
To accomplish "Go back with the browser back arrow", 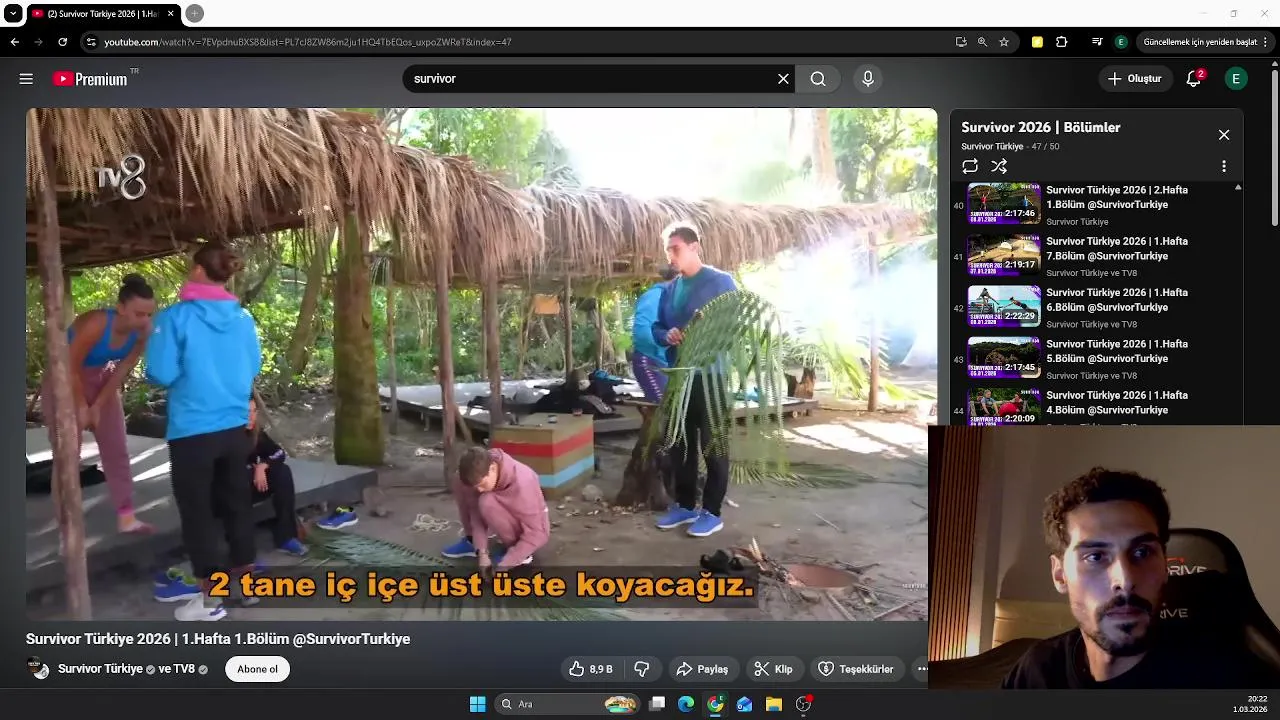I will click(15, 42).
